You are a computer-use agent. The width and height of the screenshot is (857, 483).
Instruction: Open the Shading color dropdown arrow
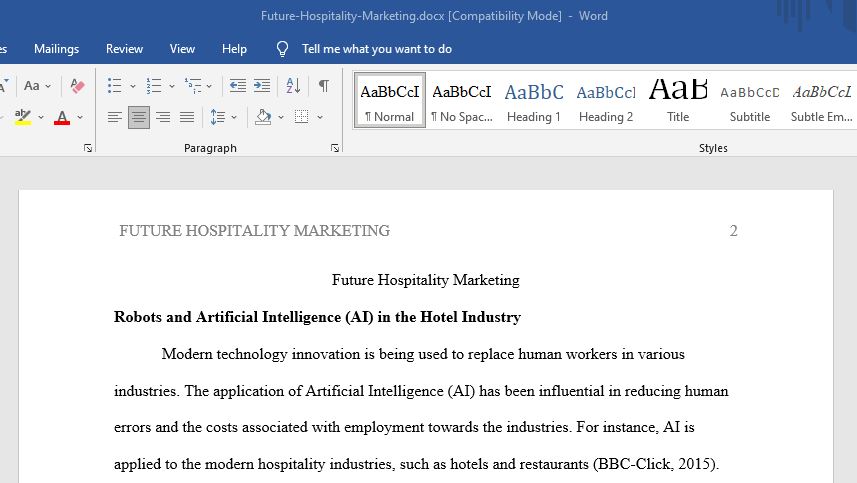point(281,117)
